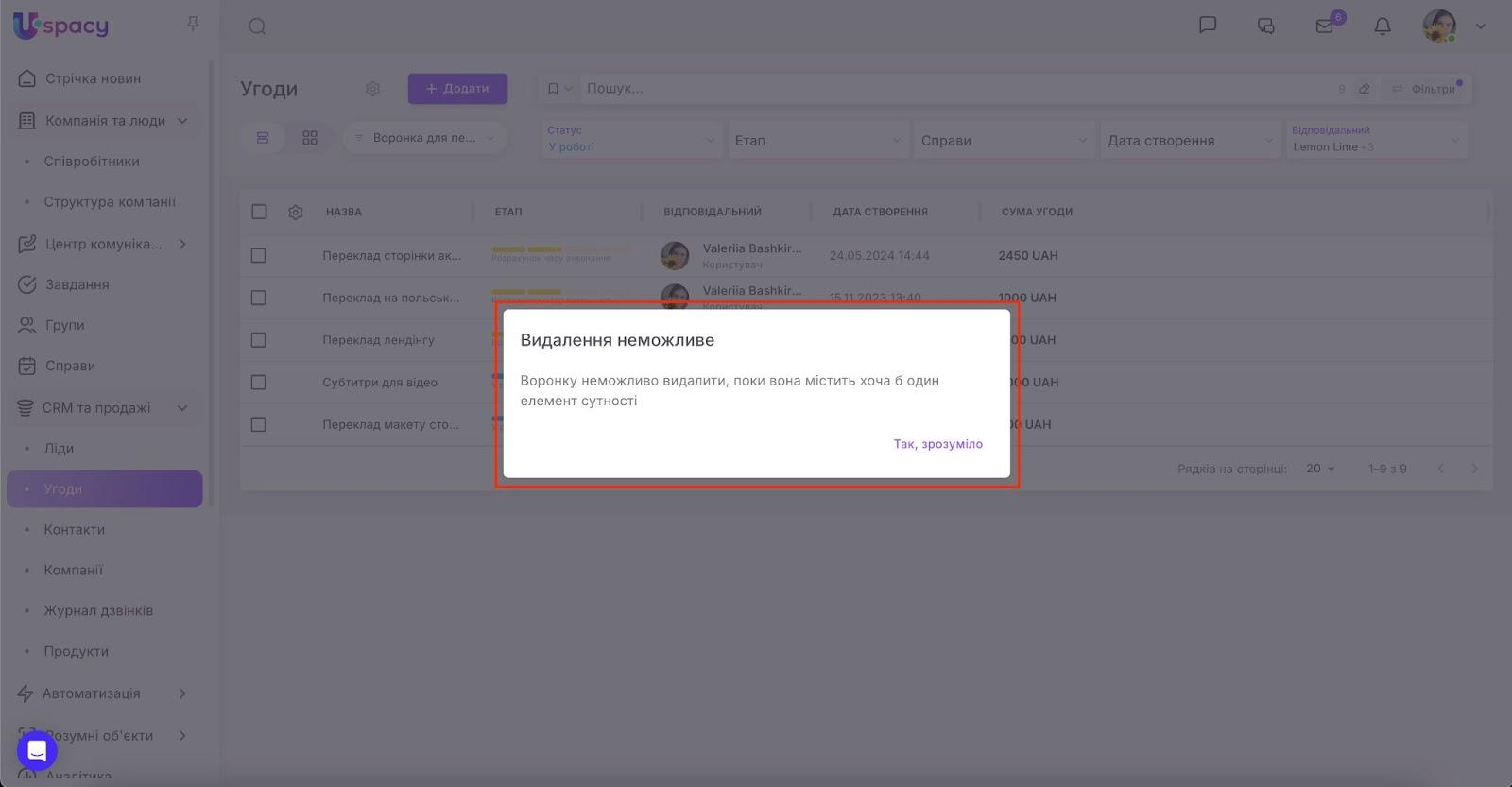This screenshot has width=1512, height=787.
Task: Open the deal Переклад макету сто...
Action: tap(391, 425)
